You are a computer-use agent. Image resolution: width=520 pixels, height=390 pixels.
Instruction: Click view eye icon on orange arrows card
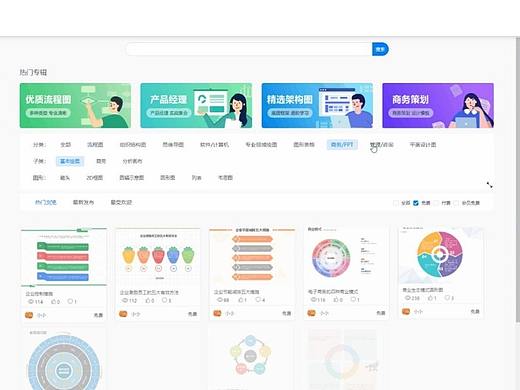click(x=220, y=300)
